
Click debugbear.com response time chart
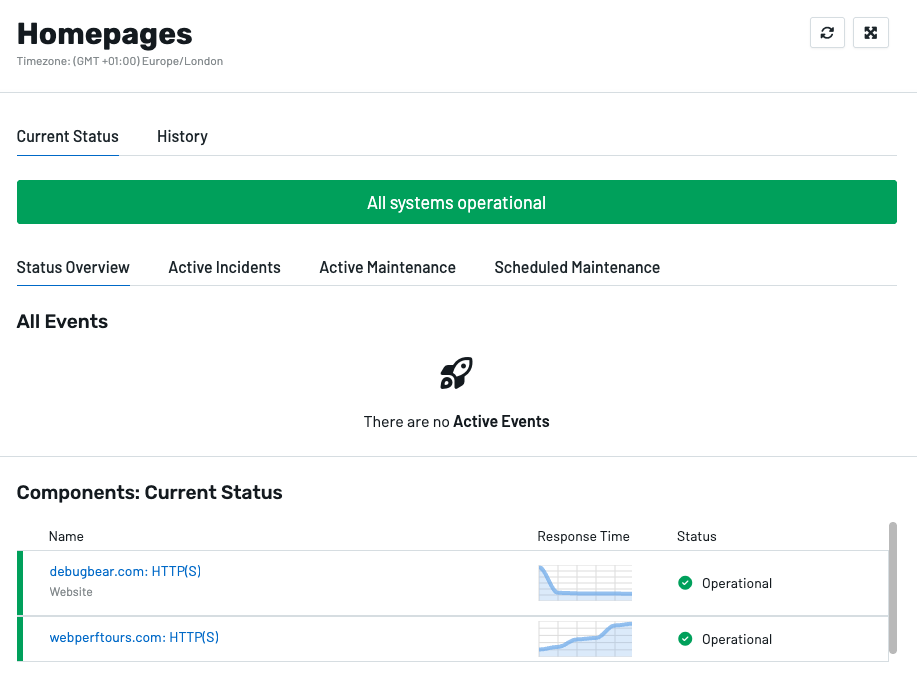pos(585,582)
